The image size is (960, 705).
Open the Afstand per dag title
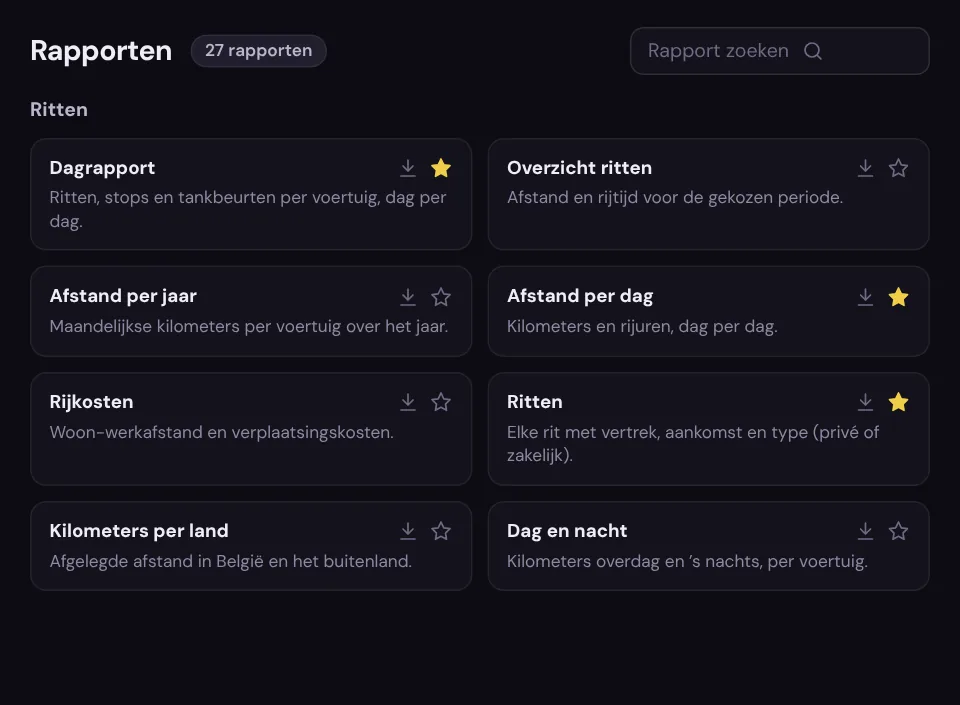tap(580, 296)
